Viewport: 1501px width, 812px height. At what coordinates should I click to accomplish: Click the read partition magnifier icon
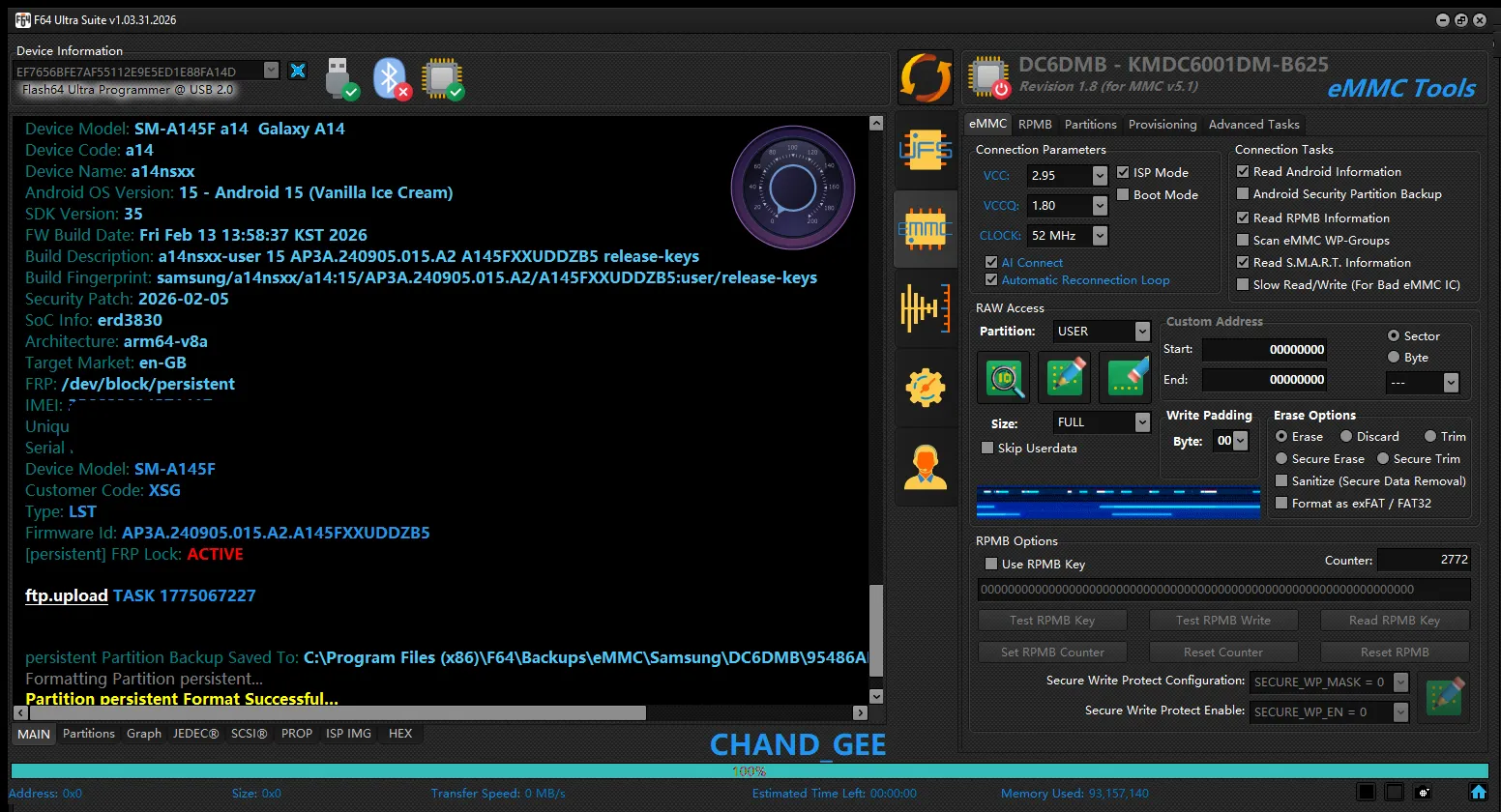click(1004, 377)
